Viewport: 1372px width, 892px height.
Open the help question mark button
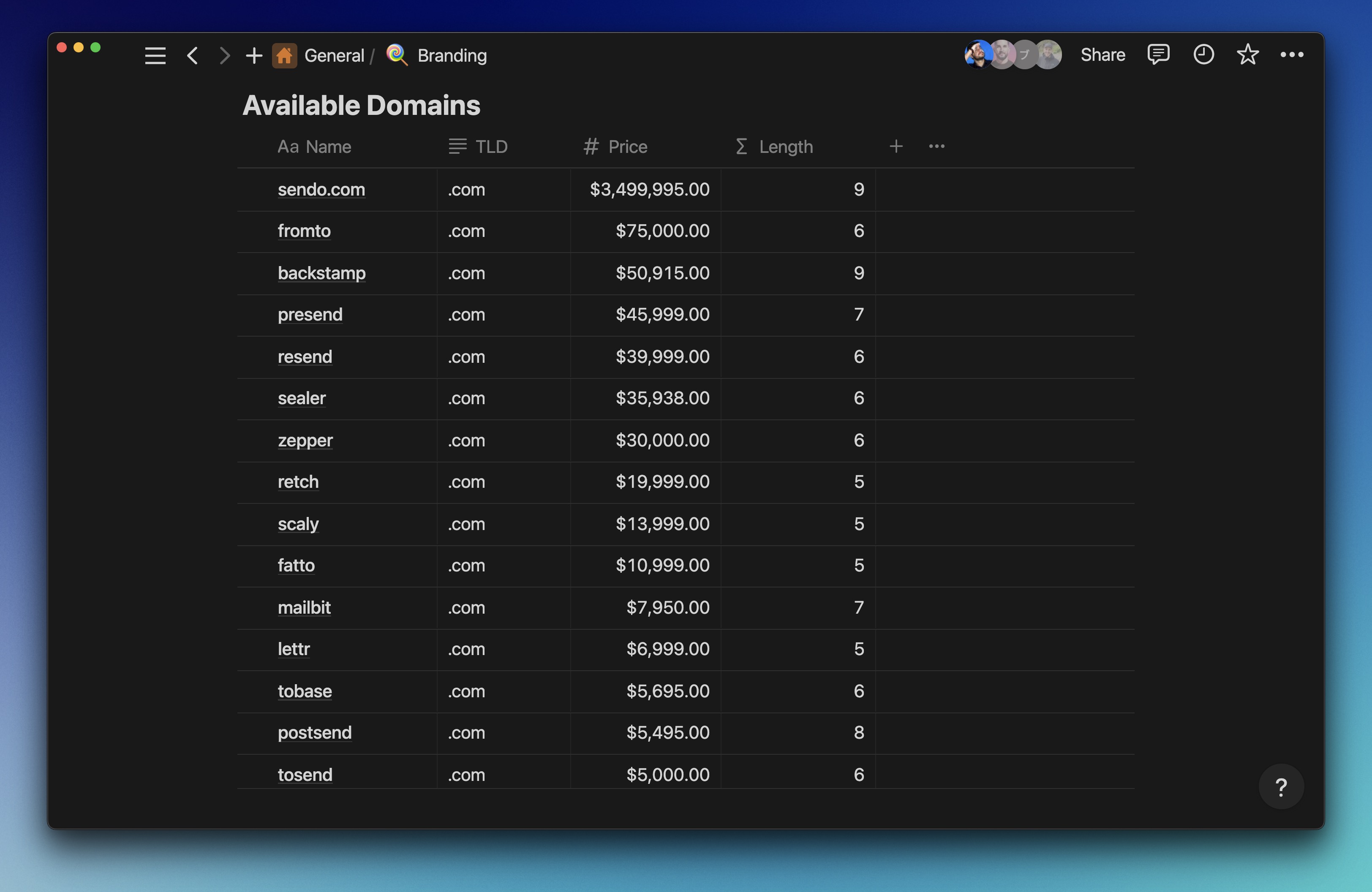(x=1281, y=787)
